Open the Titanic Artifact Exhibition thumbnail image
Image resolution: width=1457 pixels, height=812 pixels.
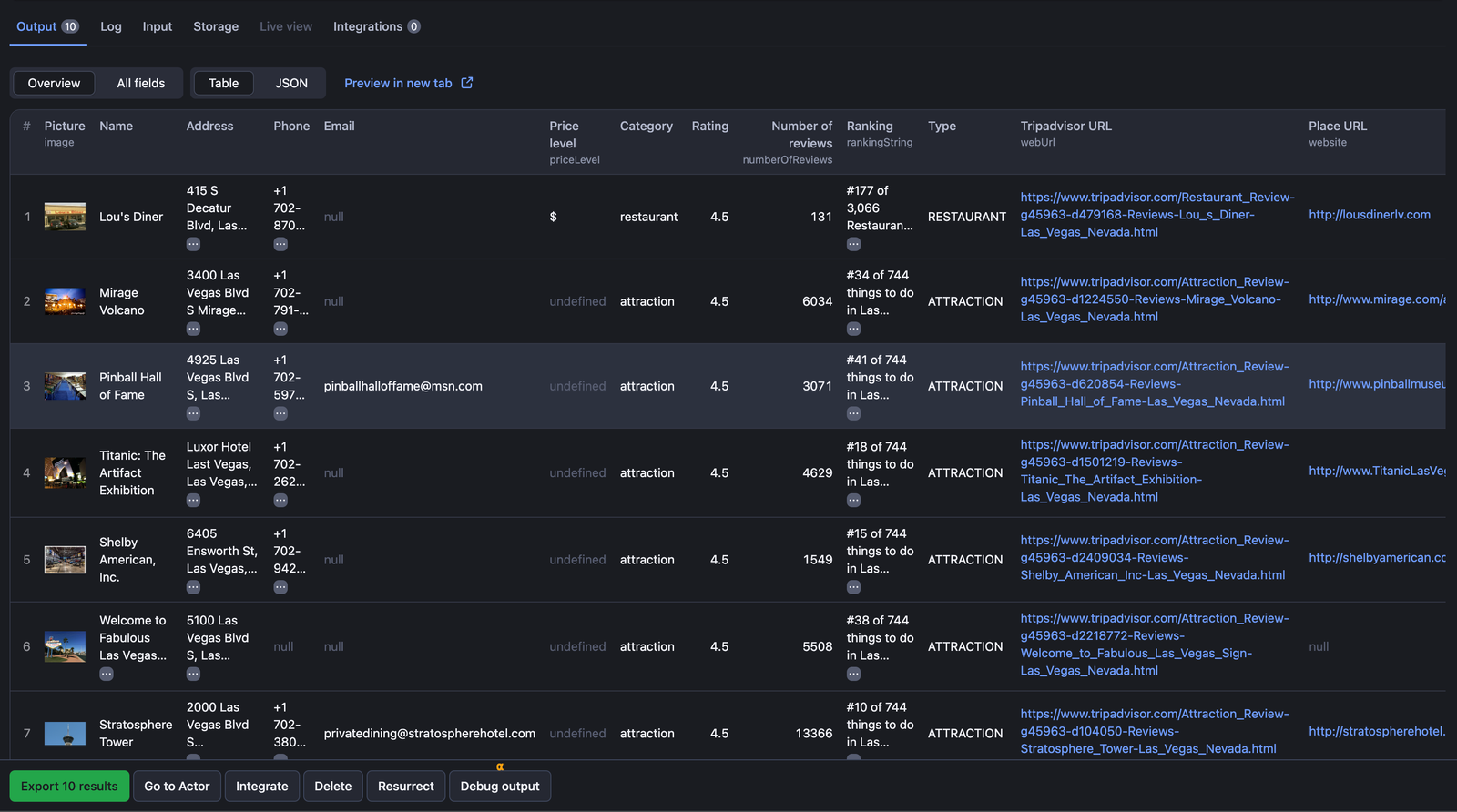65,473
